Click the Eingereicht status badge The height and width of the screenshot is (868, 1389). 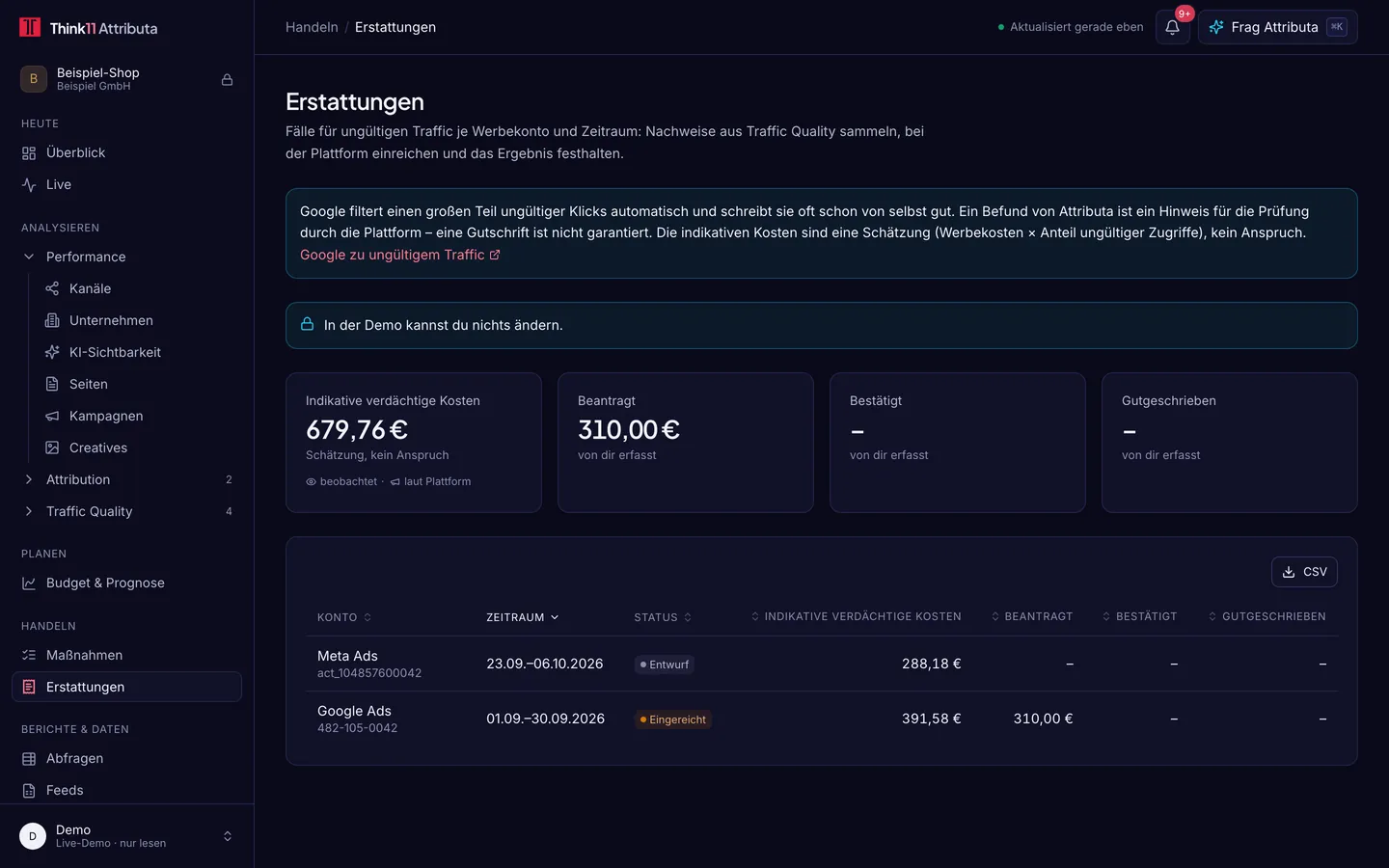[x=673, y=719]
